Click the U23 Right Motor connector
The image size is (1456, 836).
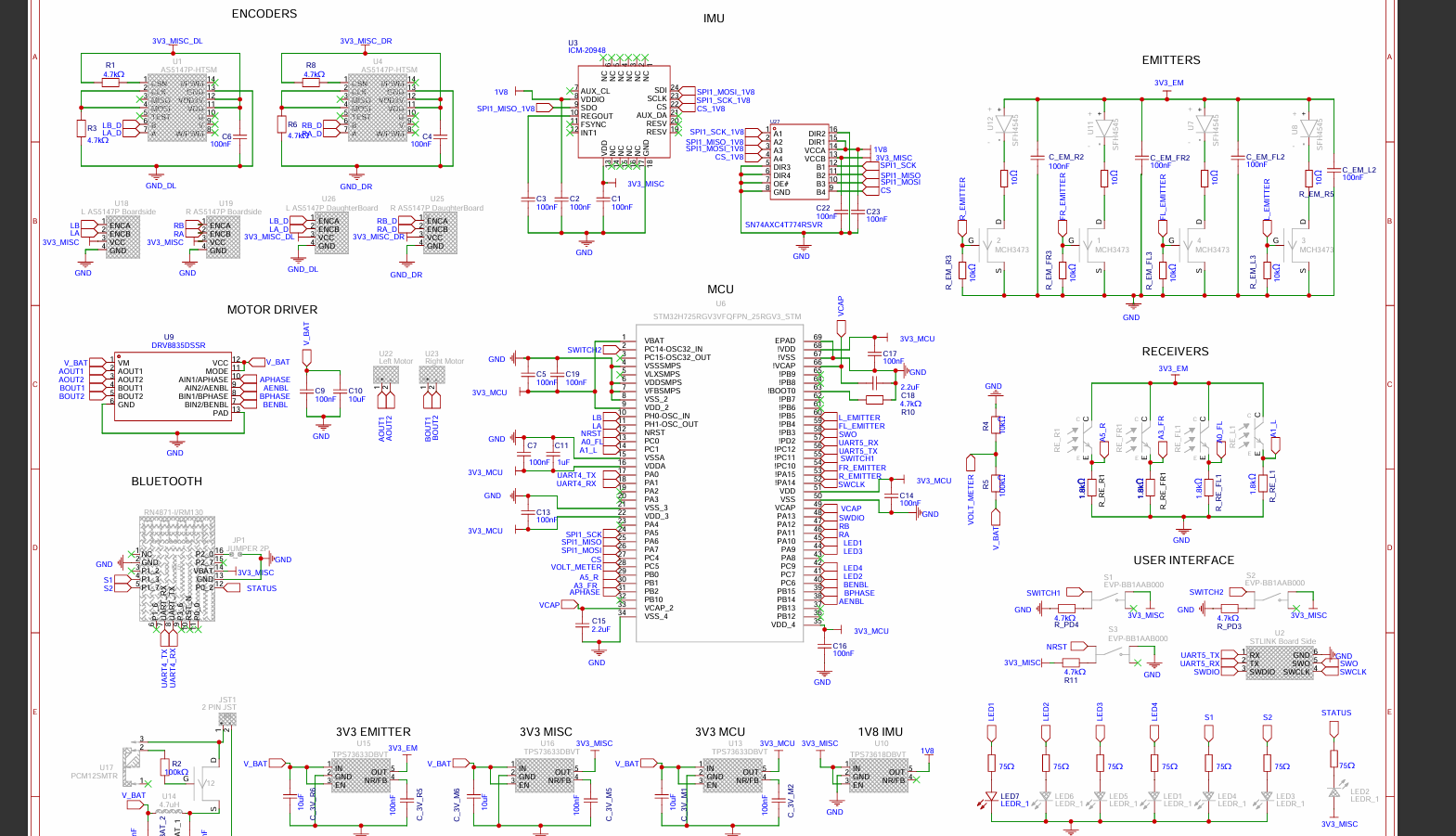(x=432, y=375)
